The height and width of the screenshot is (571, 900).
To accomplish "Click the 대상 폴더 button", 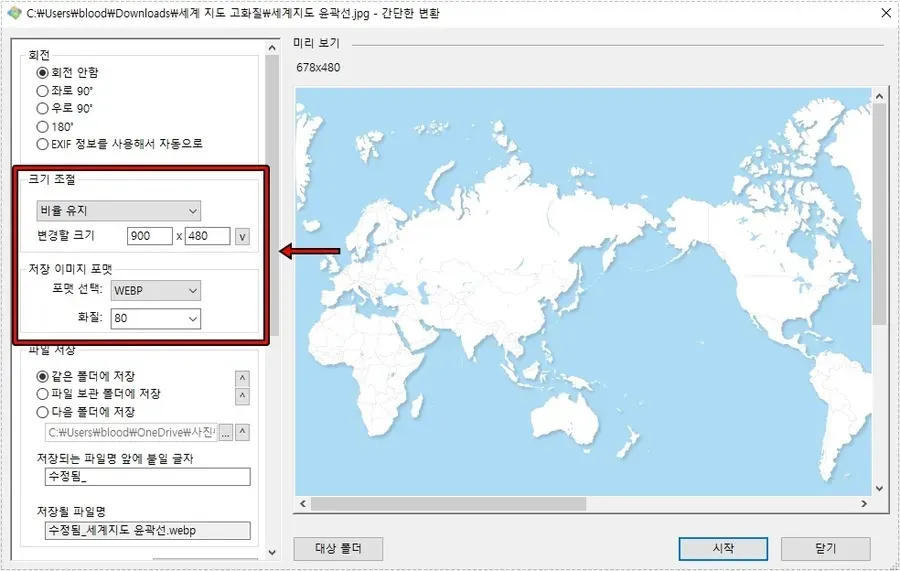I will 338,549.
